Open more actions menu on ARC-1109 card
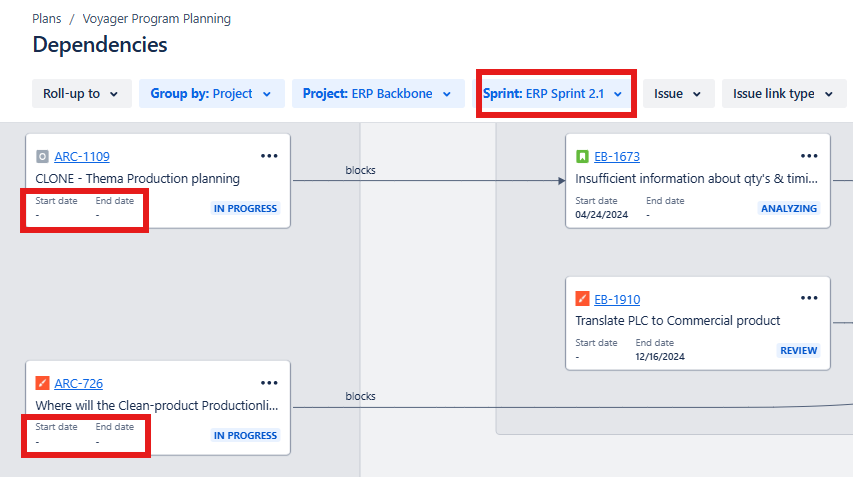Screen dimensions: 853x477 click(x=269, y=156)
